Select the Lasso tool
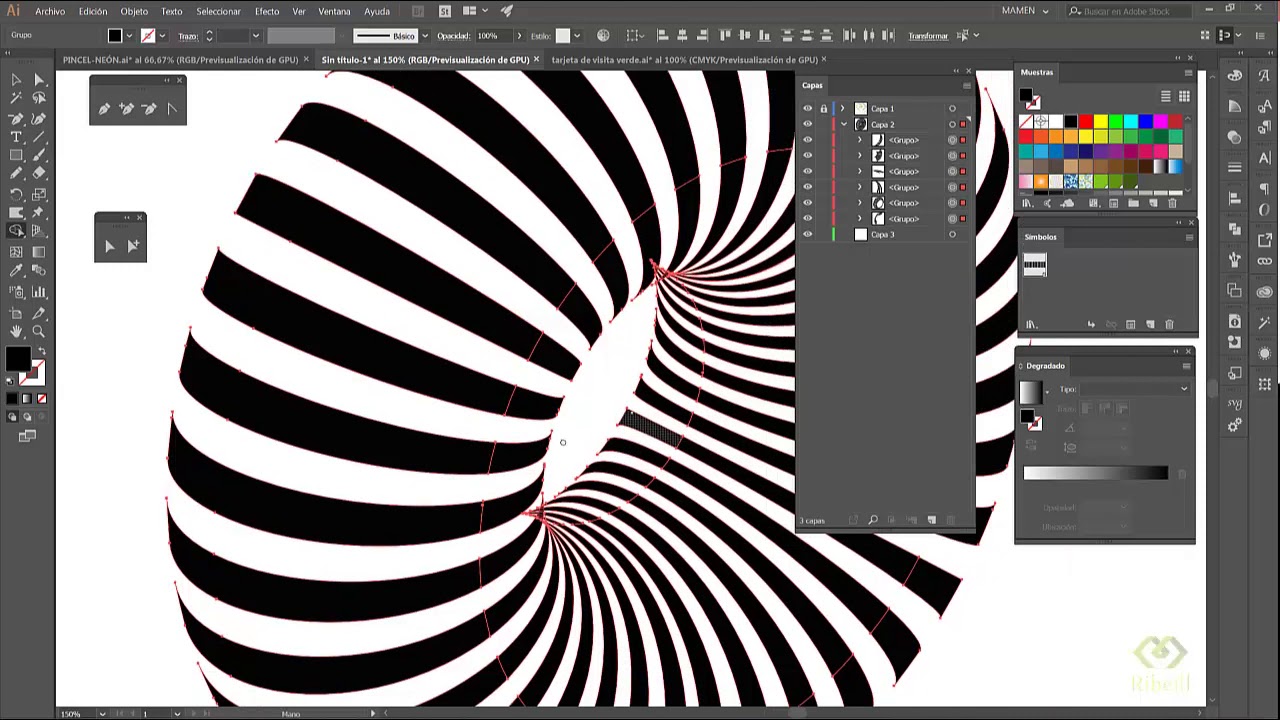Viewport: 1280px width, 720px height. tap(39, 98)
